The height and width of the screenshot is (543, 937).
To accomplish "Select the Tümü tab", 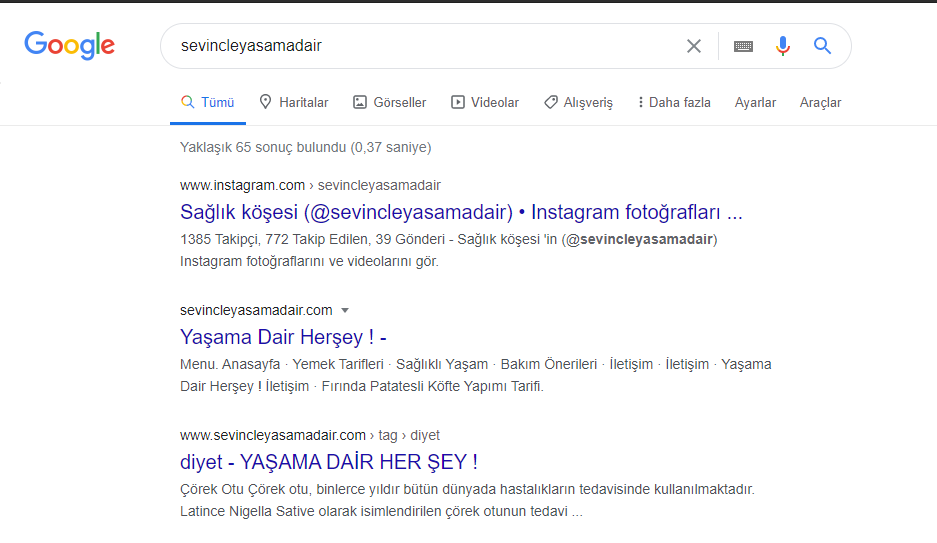I will pos(207,102).
